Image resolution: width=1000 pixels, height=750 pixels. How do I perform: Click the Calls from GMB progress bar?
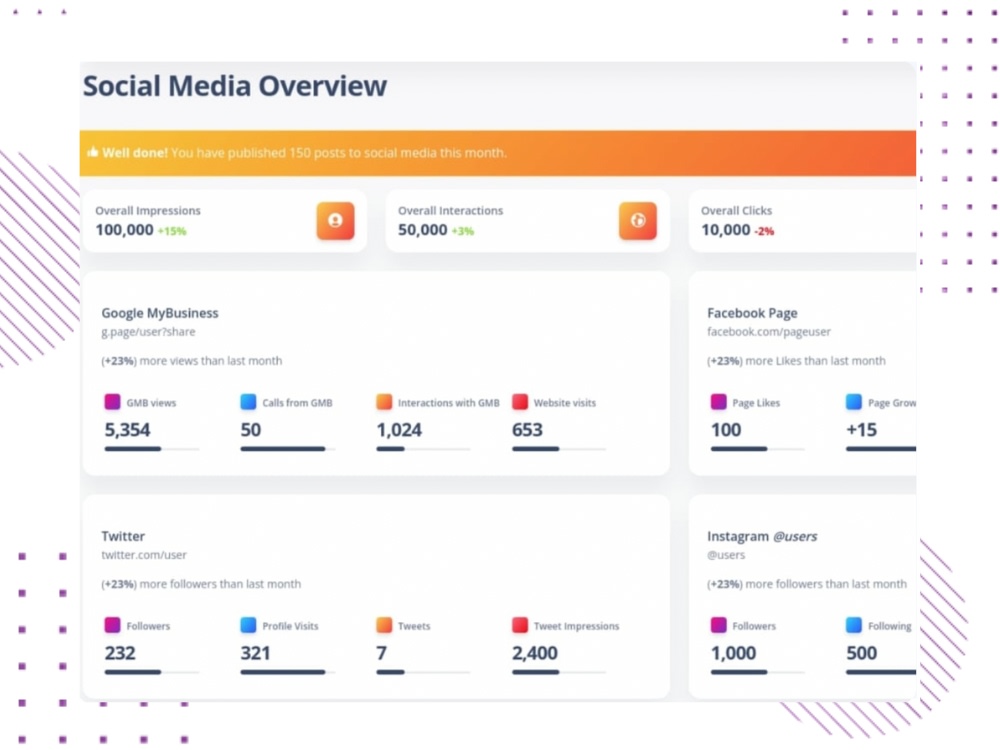coord(288,449)
